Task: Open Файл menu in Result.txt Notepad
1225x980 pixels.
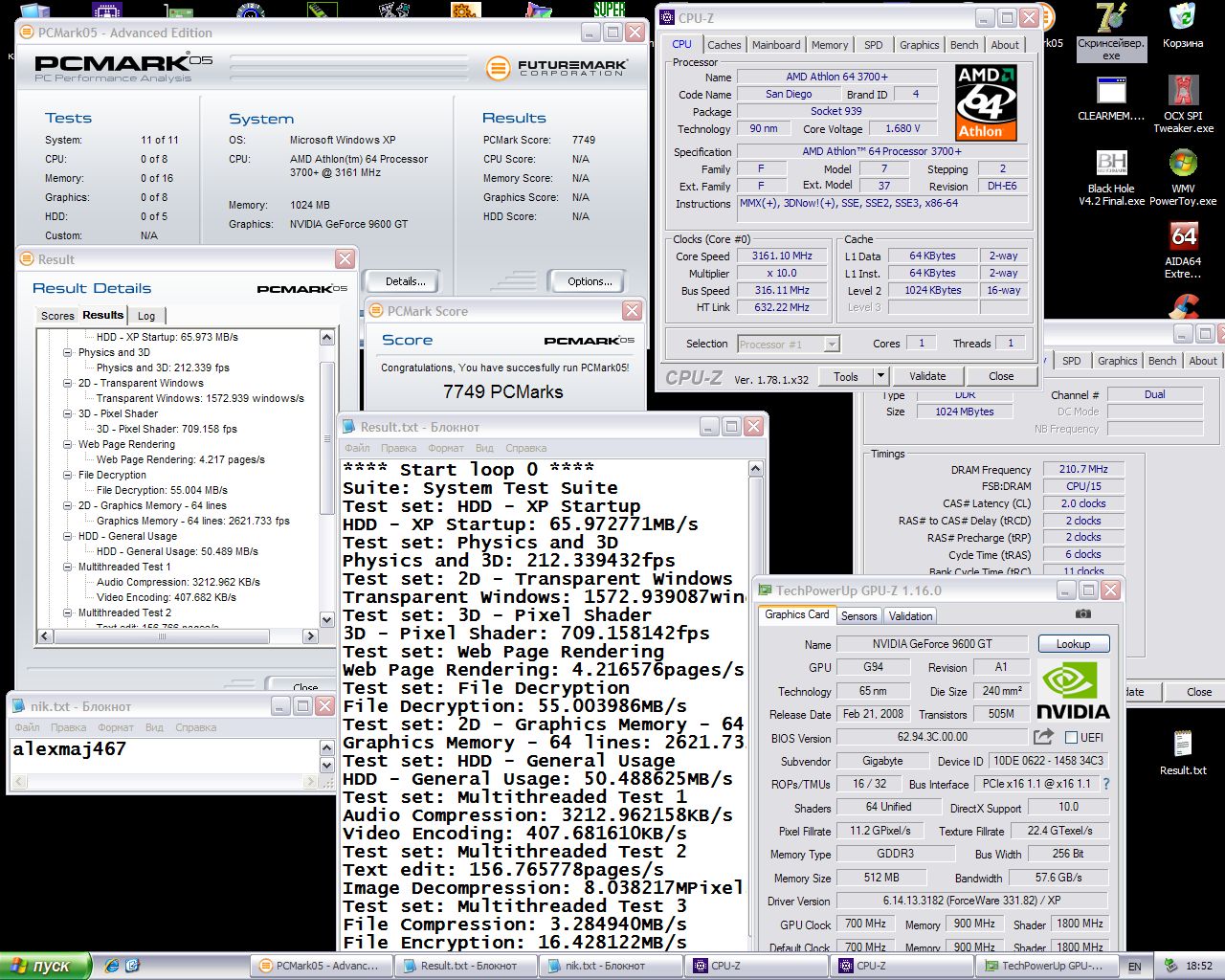Action: [x=357, y=448]
